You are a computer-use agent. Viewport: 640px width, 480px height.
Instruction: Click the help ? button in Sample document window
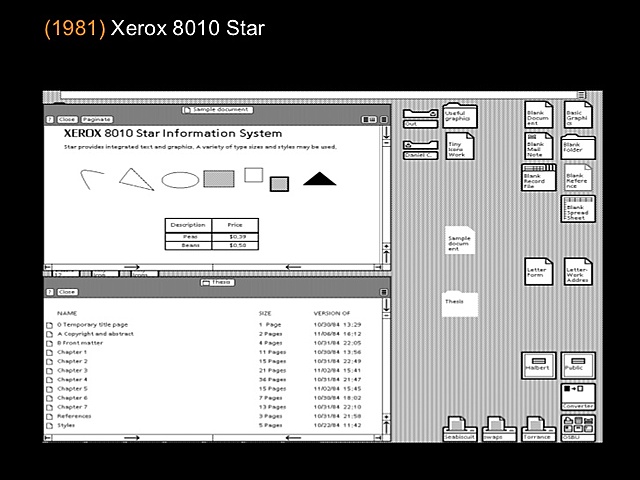click(x=50, y=120)
